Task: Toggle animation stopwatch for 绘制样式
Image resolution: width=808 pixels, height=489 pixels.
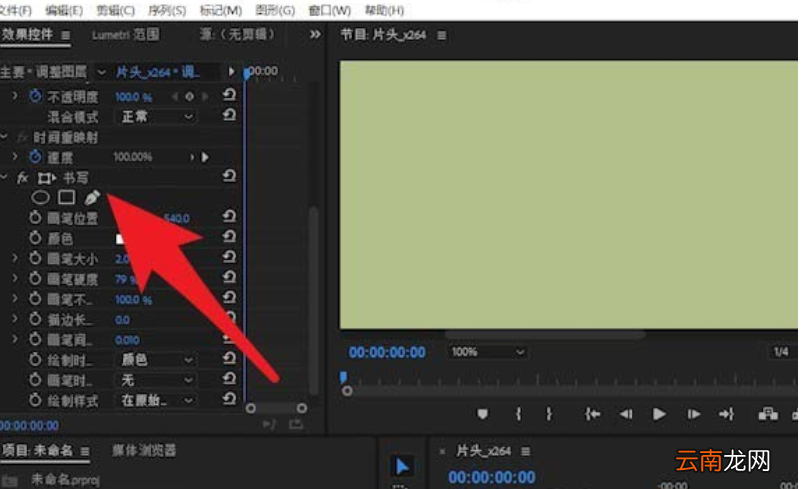Action: coord(35,399)
